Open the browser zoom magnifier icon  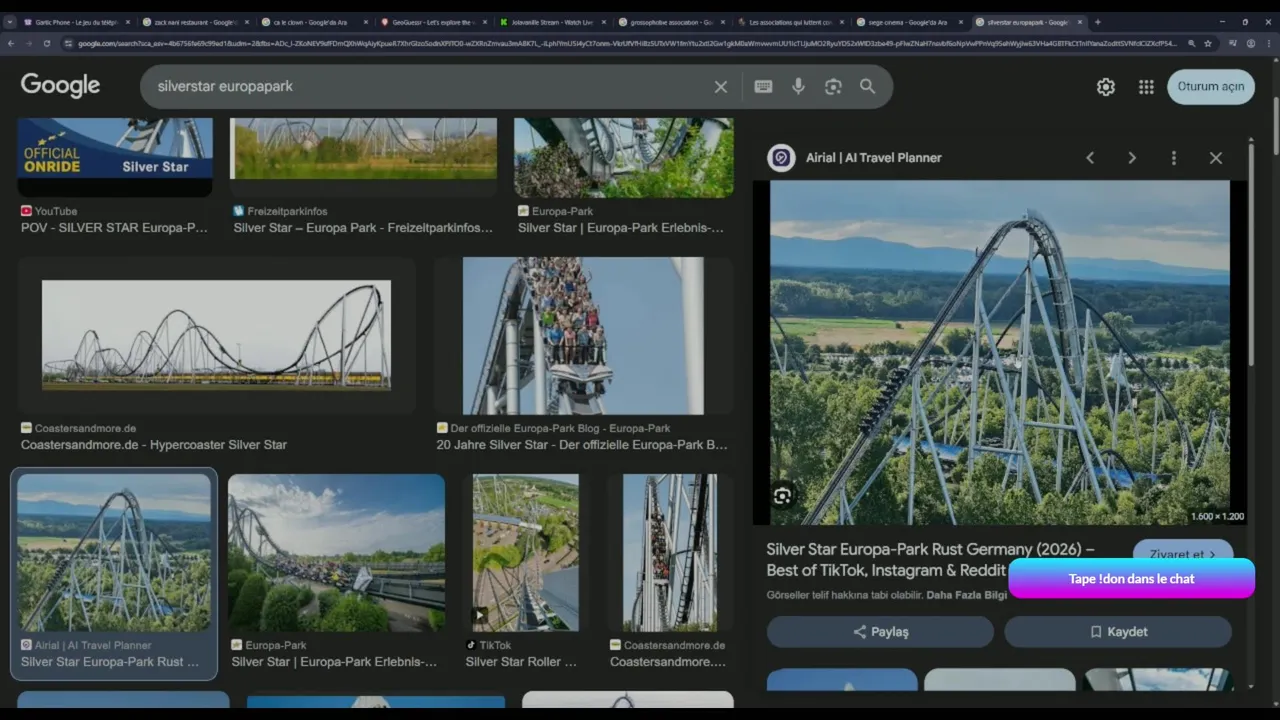(1191, 43)
